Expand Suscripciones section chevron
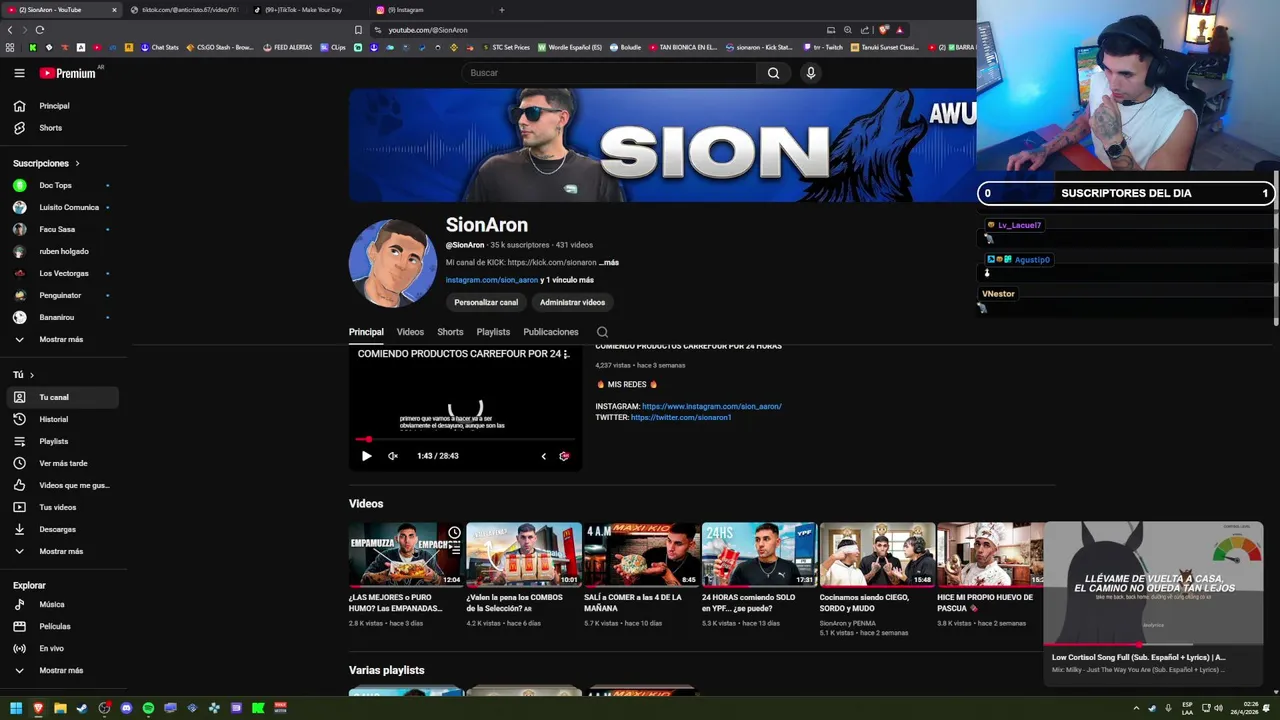This screenshot has height=720, width=1280. pos(77,163)
